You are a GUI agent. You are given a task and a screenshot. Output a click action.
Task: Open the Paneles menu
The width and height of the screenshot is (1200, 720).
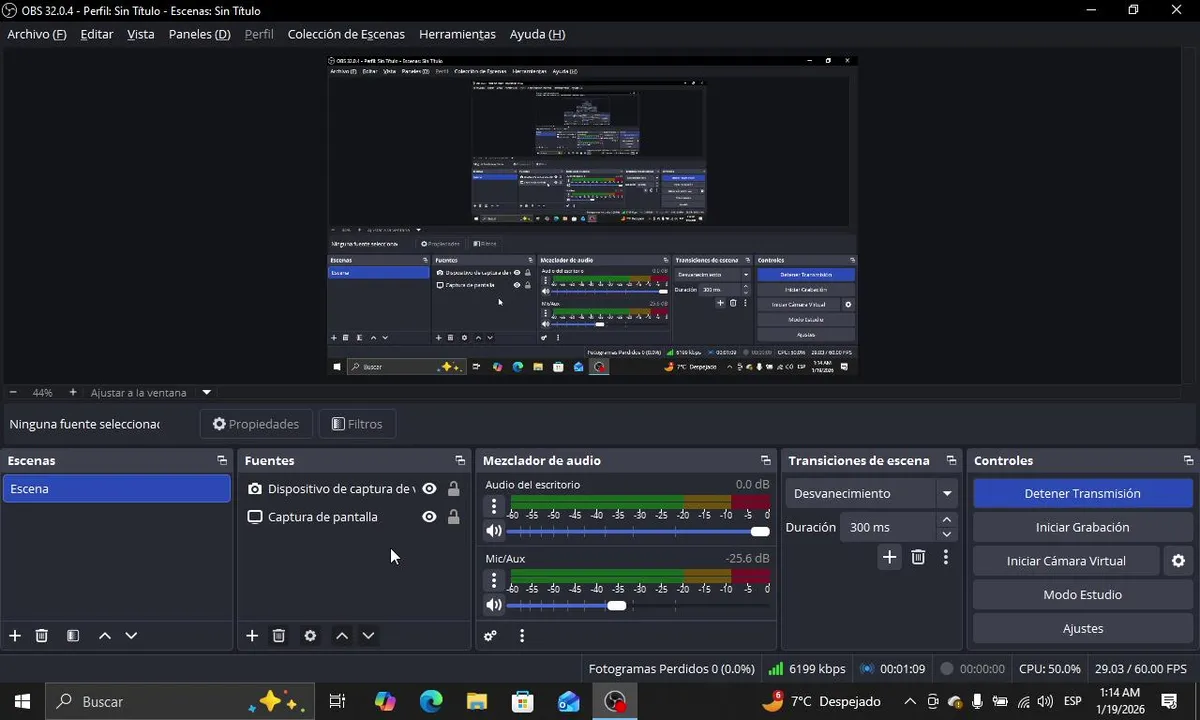click(x=199, y=34)
